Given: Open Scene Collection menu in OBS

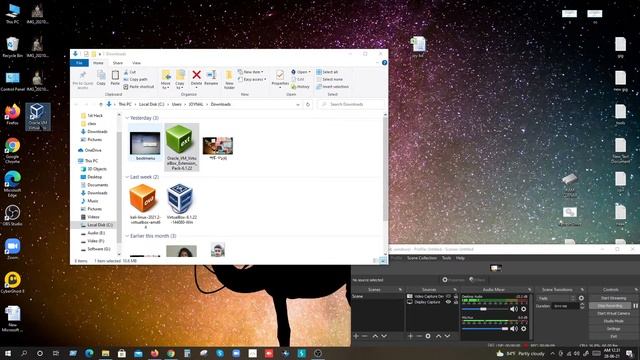Looking at the screenshot, I should [422, 258].
